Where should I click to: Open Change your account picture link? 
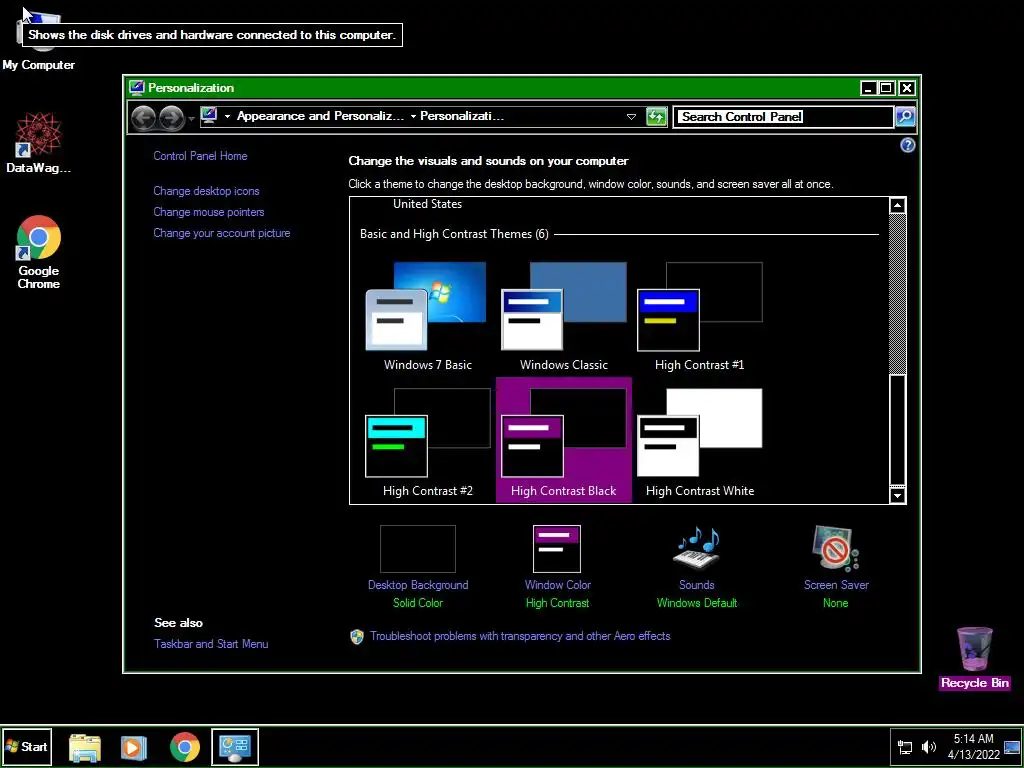pos(222,233)
